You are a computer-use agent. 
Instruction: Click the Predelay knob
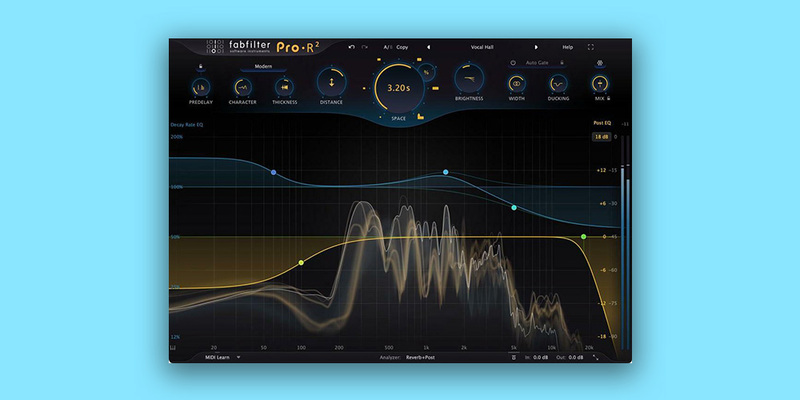[201, 87]
